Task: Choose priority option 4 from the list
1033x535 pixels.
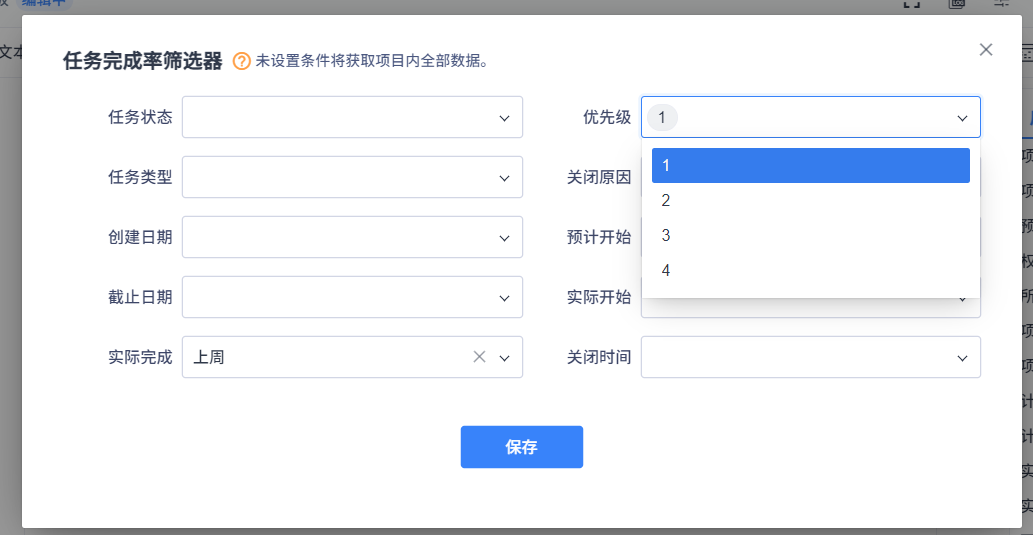Action: 810,271
